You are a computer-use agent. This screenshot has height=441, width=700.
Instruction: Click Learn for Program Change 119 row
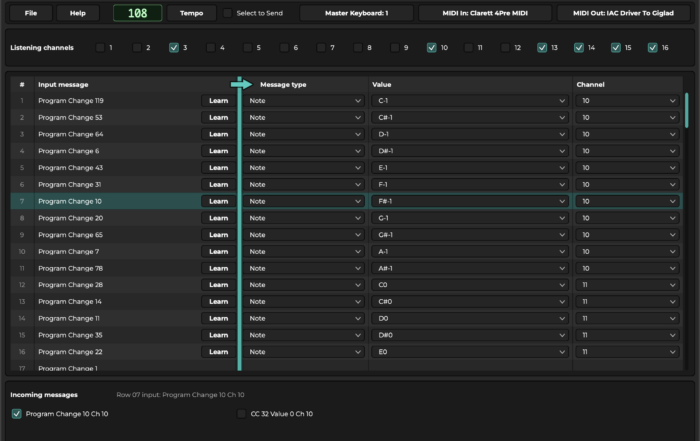pos(218,101)
